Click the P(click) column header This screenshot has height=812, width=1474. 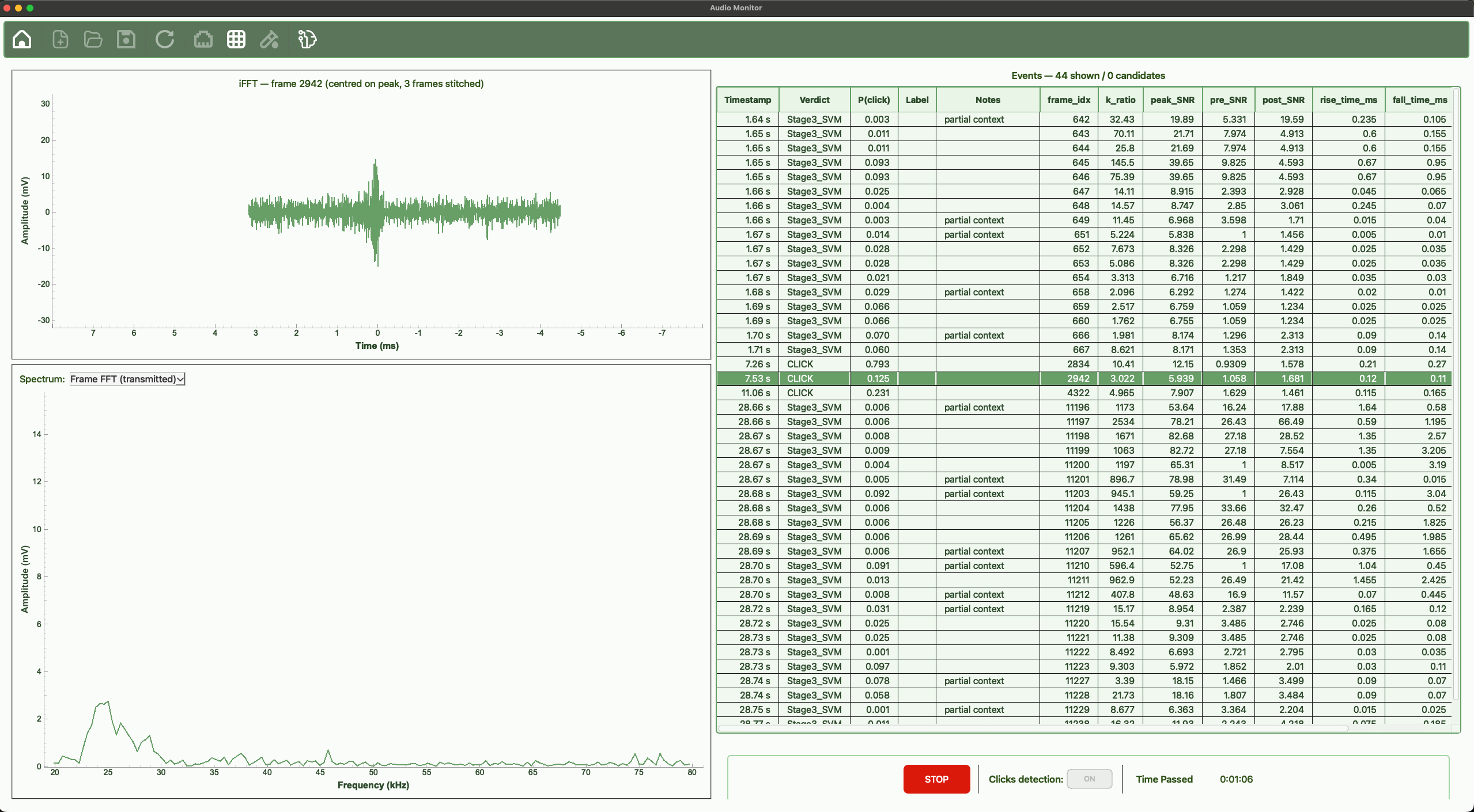coord(874,100)
